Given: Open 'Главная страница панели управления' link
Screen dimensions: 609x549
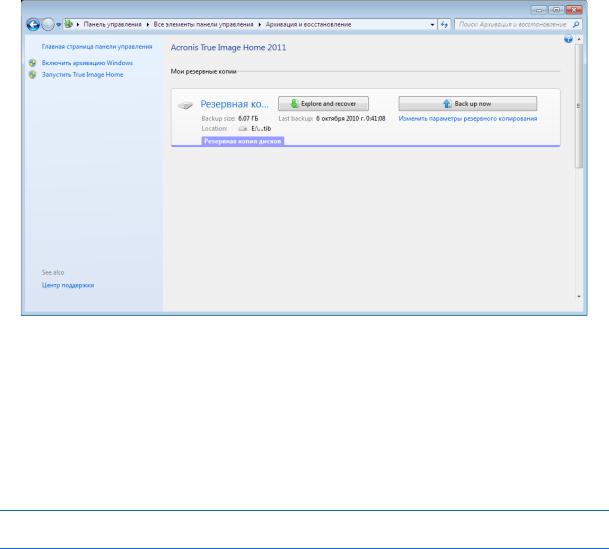Looking at the screenshot, I should (97, 47).
